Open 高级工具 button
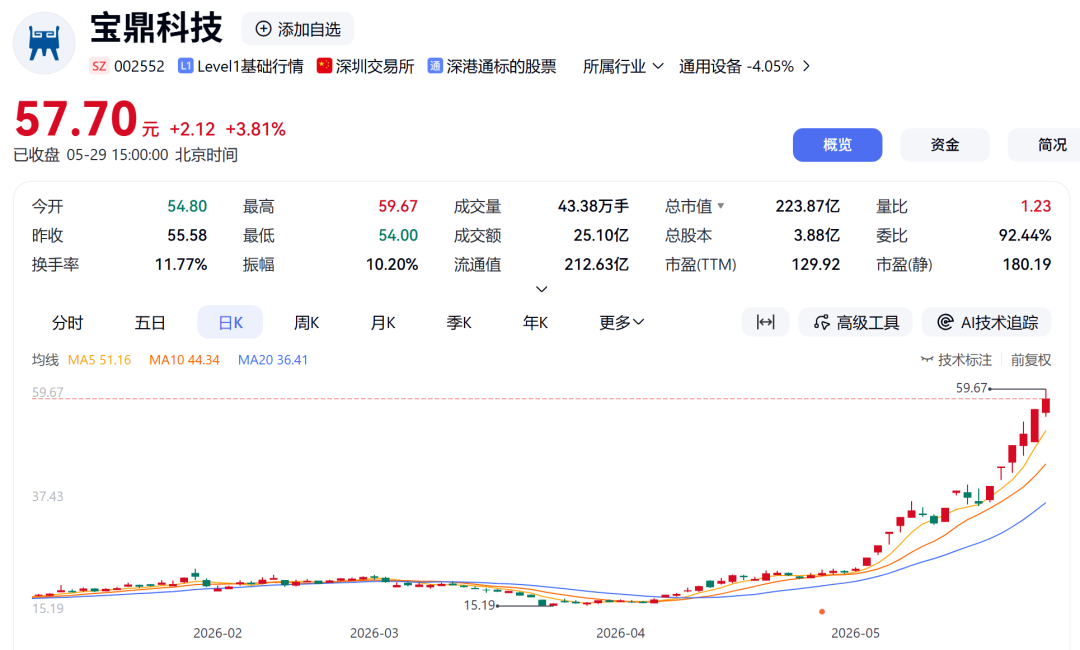1080x650 pixels. [x=855, y=322]
